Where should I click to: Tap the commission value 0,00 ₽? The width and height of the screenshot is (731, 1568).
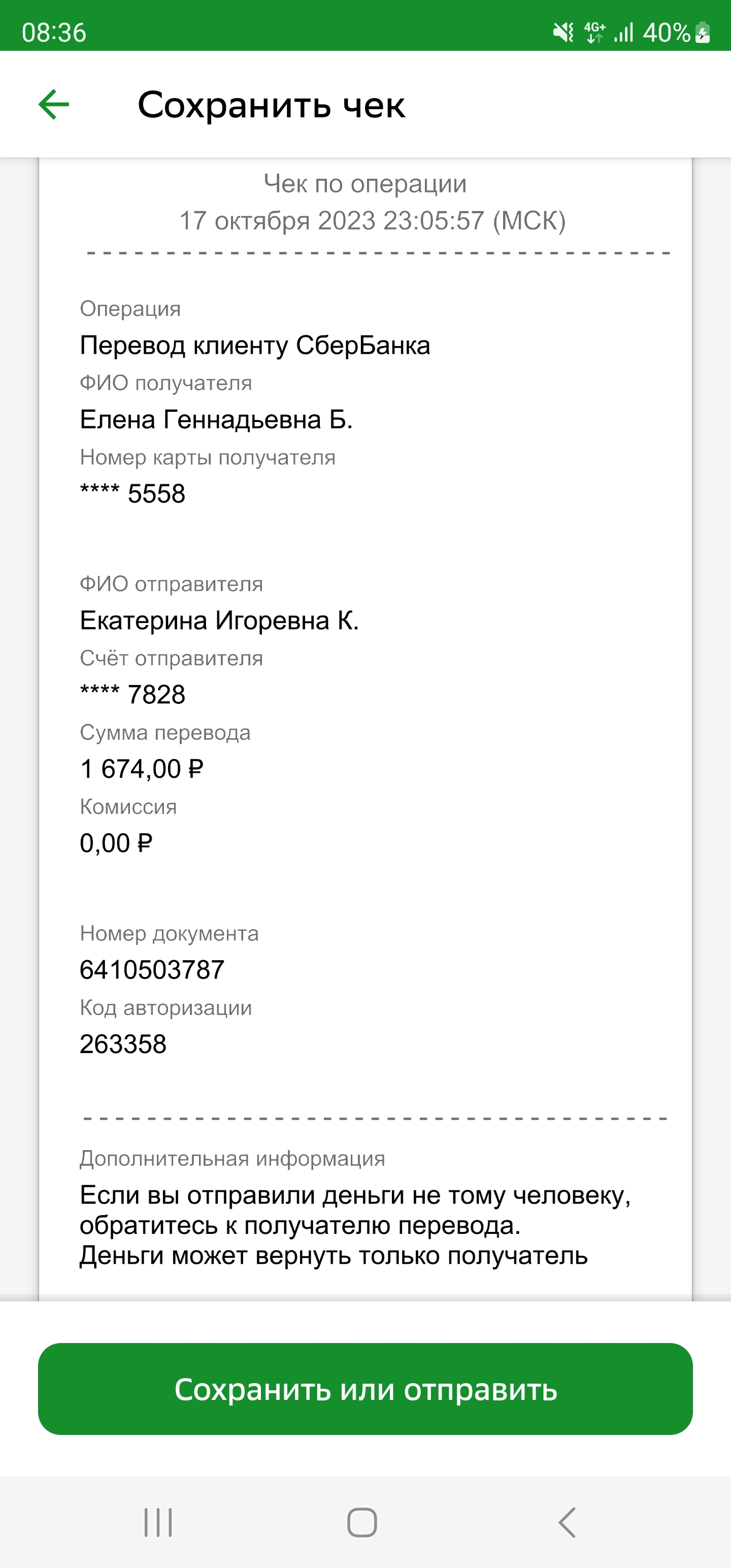116,843
